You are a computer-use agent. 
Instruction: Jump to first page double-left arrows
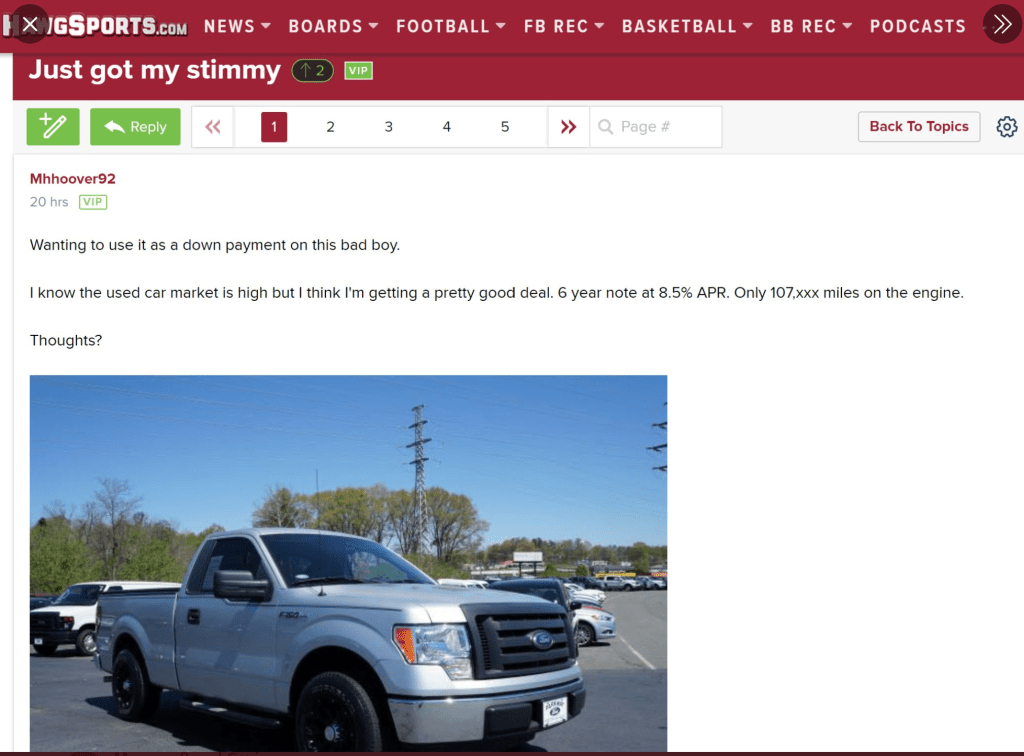[x=213, y=127]
